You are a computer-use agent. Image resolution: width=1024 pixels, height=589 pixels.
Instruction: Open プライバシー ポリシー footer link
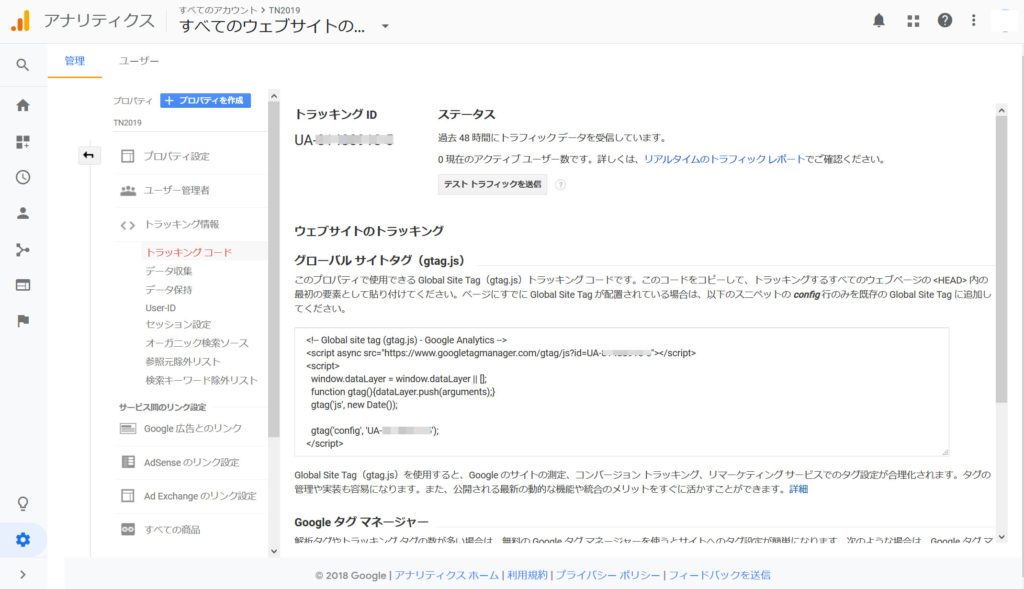point(608,575)
